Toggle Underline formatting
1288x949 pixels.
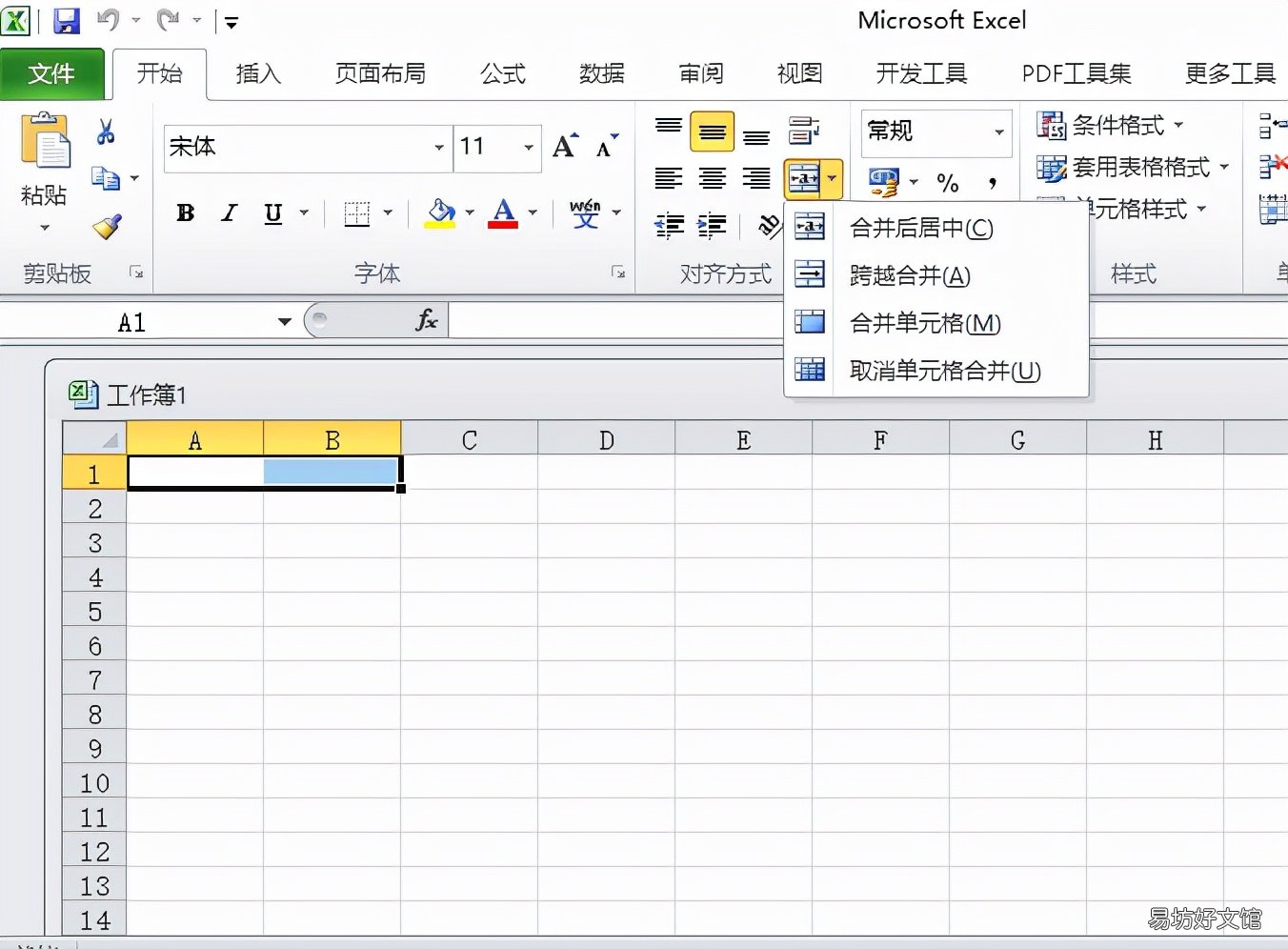pyautogui.click(x=273, y=213)
